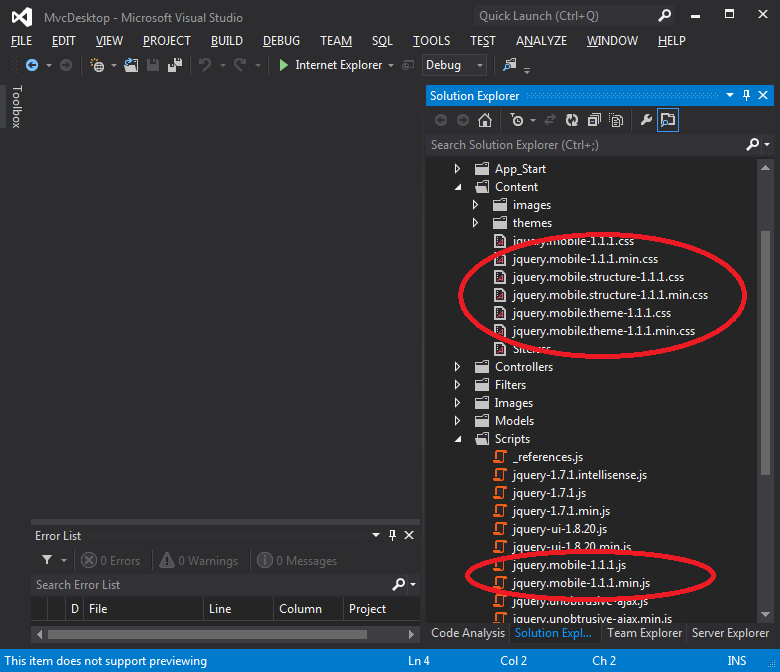Screen dimensions: 780x672
Task: Expand the images subfolder under Content
Action: [x=475, y=205]
